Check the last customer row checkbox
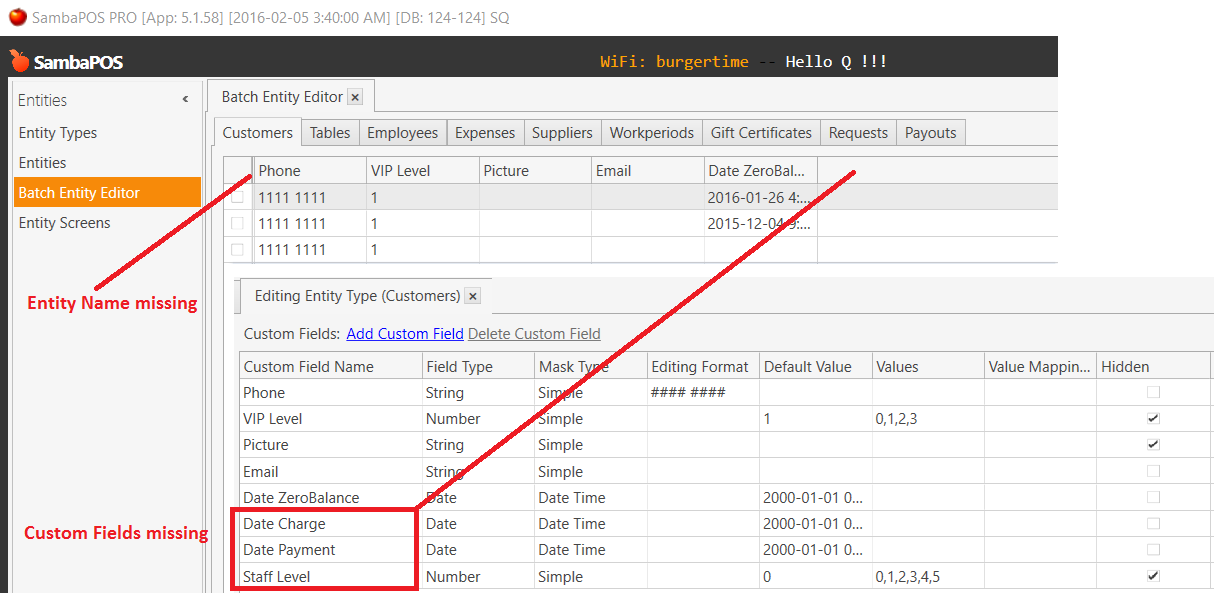1214x593 pixels. (x=237, y=250)
